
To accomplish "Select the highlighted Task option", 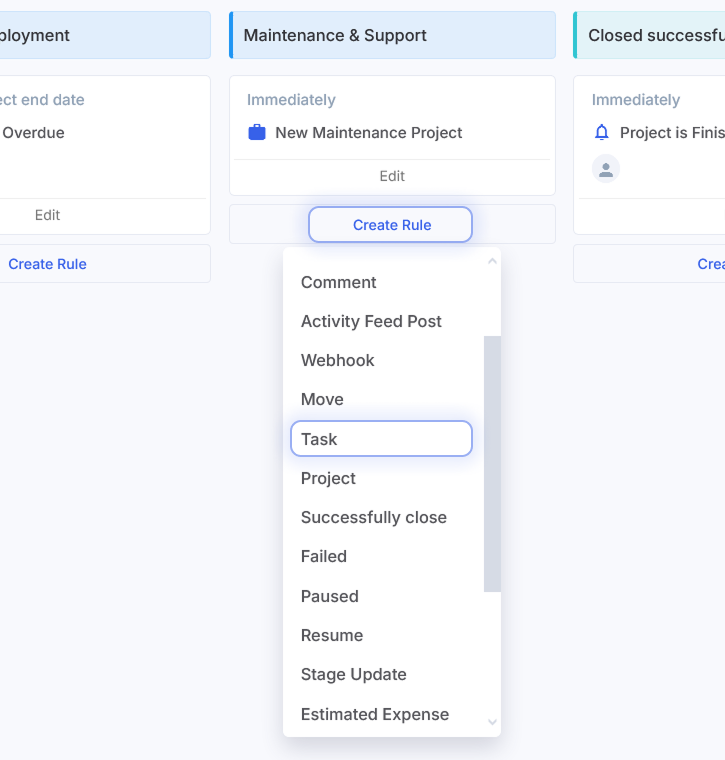I will tap(380, 439).
